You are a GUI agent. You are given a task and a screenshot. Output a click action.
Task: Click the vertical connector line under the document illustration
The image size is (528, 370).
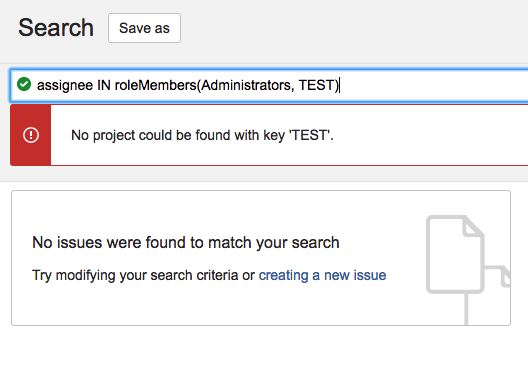click(466, 309)
